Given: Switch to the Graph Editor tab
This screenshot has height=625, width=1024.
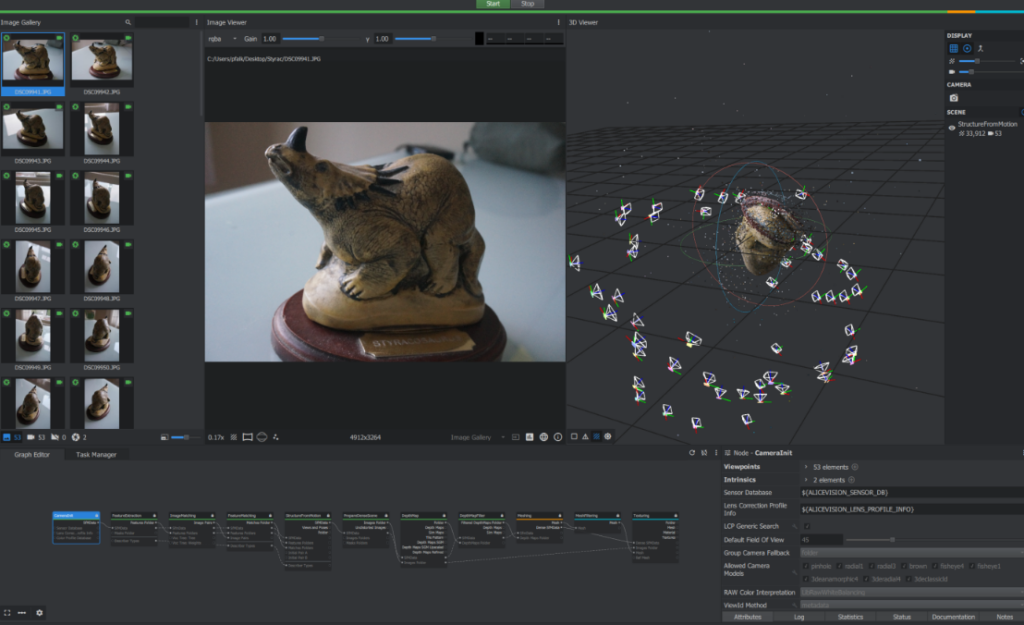Looking at the screenshot, I should click(x=32, y=455).
